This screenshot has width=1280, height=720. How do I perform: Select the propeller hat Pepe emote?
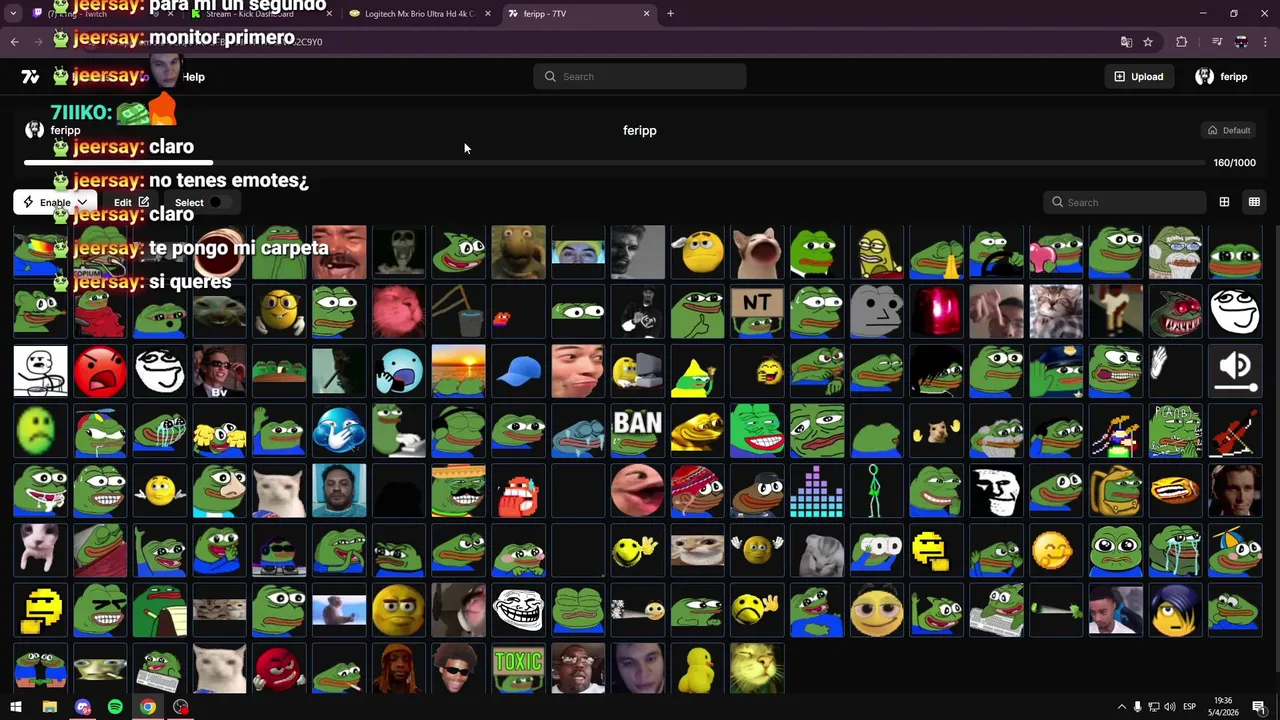point(1235,550)
